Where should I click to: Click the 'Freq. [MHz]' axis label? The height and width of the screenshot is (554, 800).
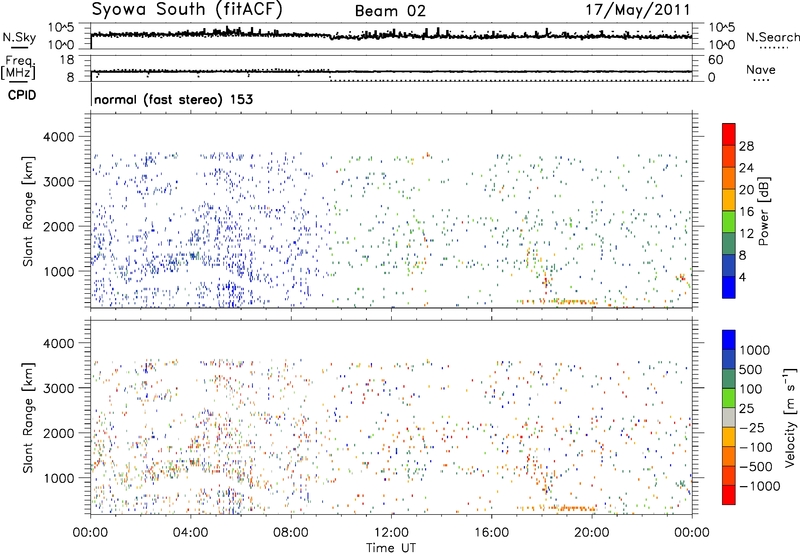18,67
